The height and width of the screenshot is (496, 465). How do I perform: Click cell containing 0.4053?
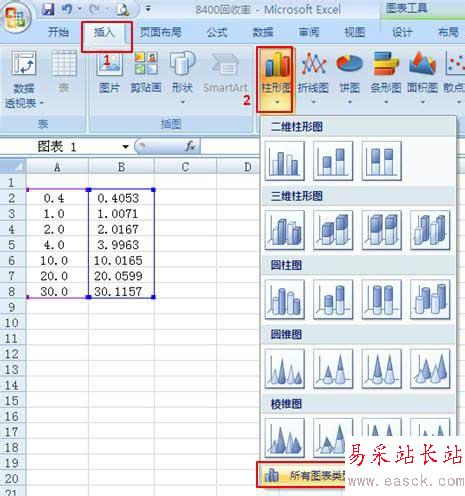(x=122, y=198)
